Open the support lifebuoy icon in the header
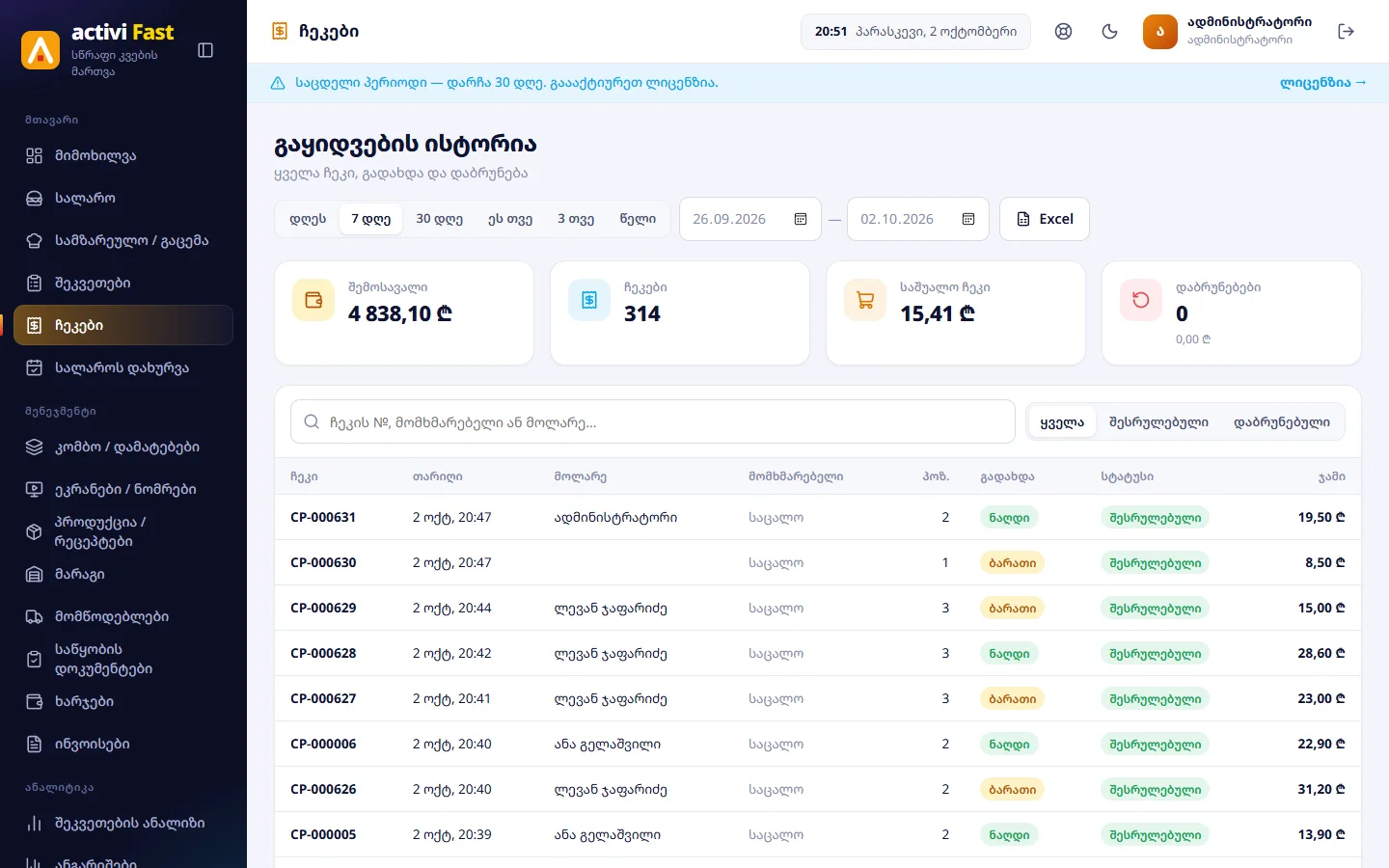1389x868 pixels. pos(1063,32)
